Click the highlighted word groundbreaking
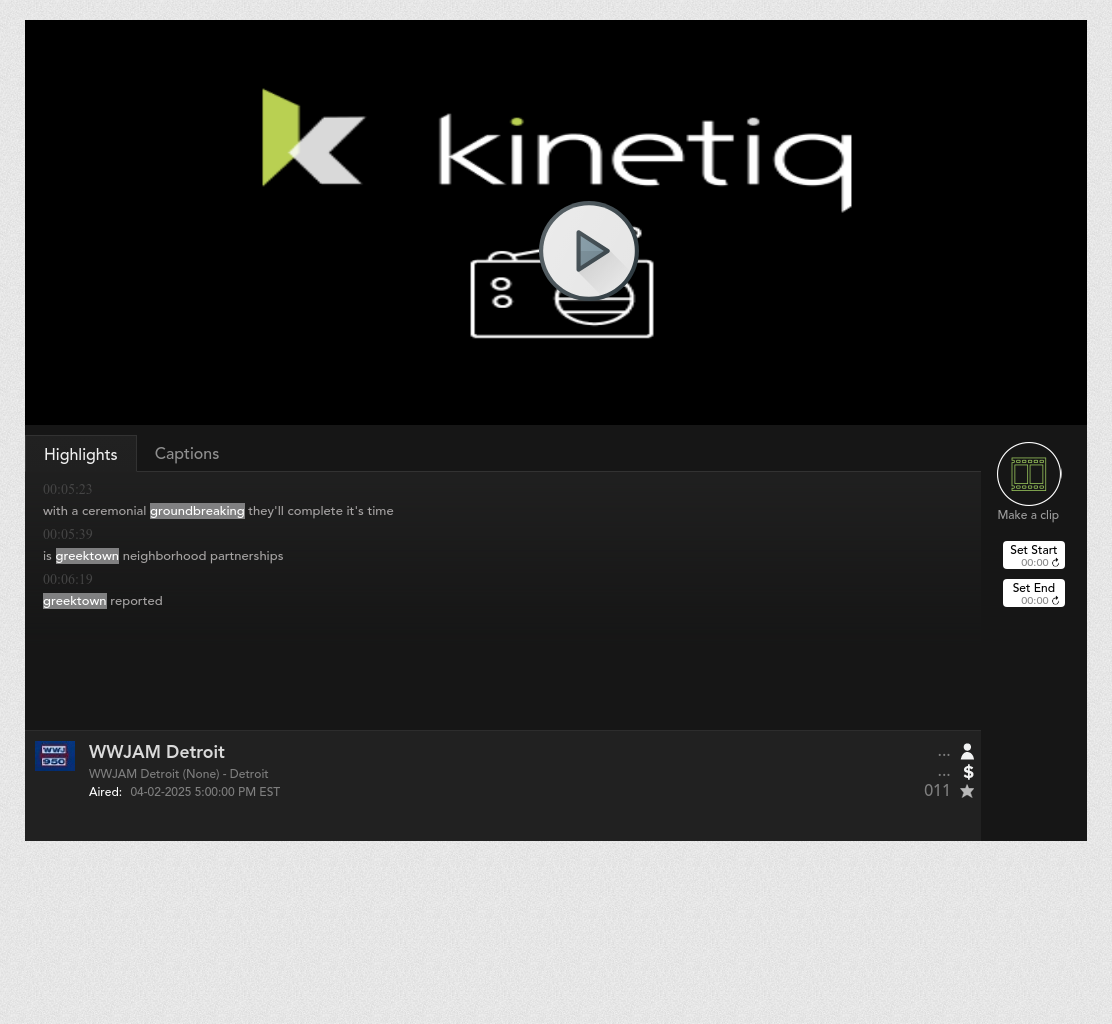The height and width of the screenshot is (1024, 1112). pyautogui.click(x=197, y=511)
